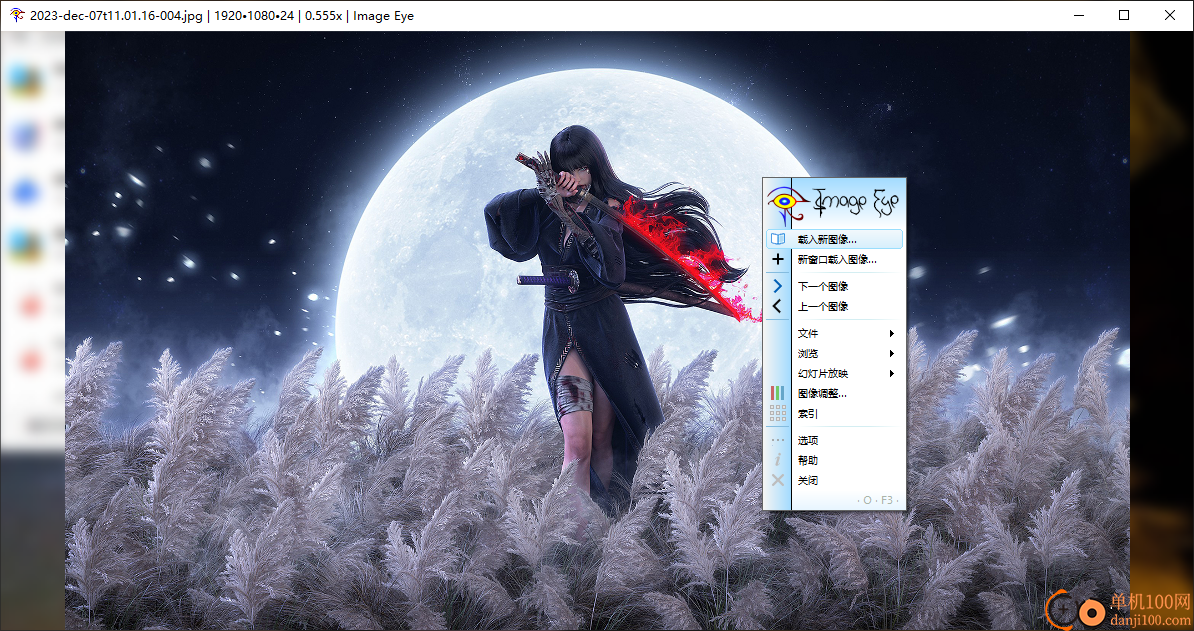Expand the 文件 submenu arrow
The image size is (1194, 631).
click(x=891, y=333)
